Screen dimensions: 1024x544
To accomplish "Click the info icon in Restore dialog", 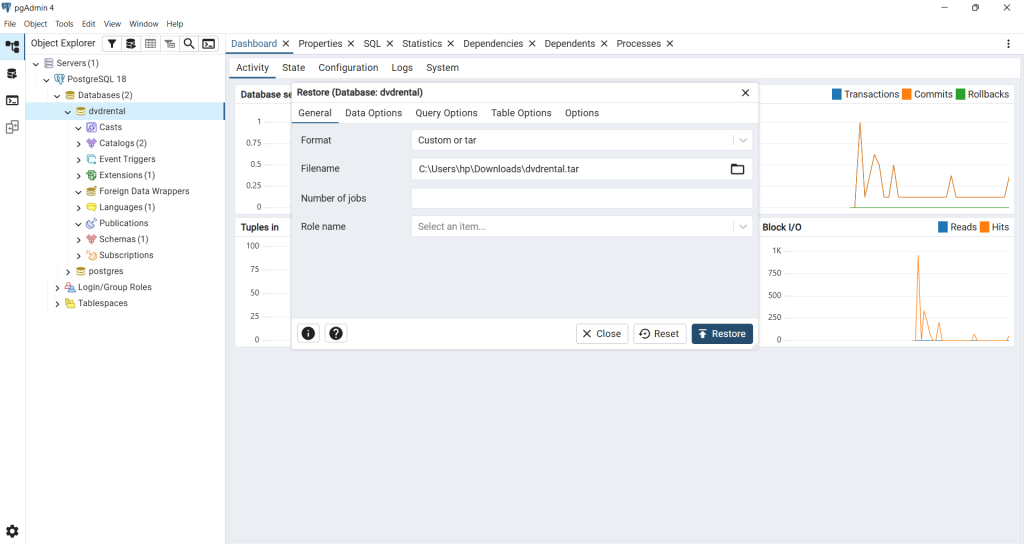I will (308, 334).
